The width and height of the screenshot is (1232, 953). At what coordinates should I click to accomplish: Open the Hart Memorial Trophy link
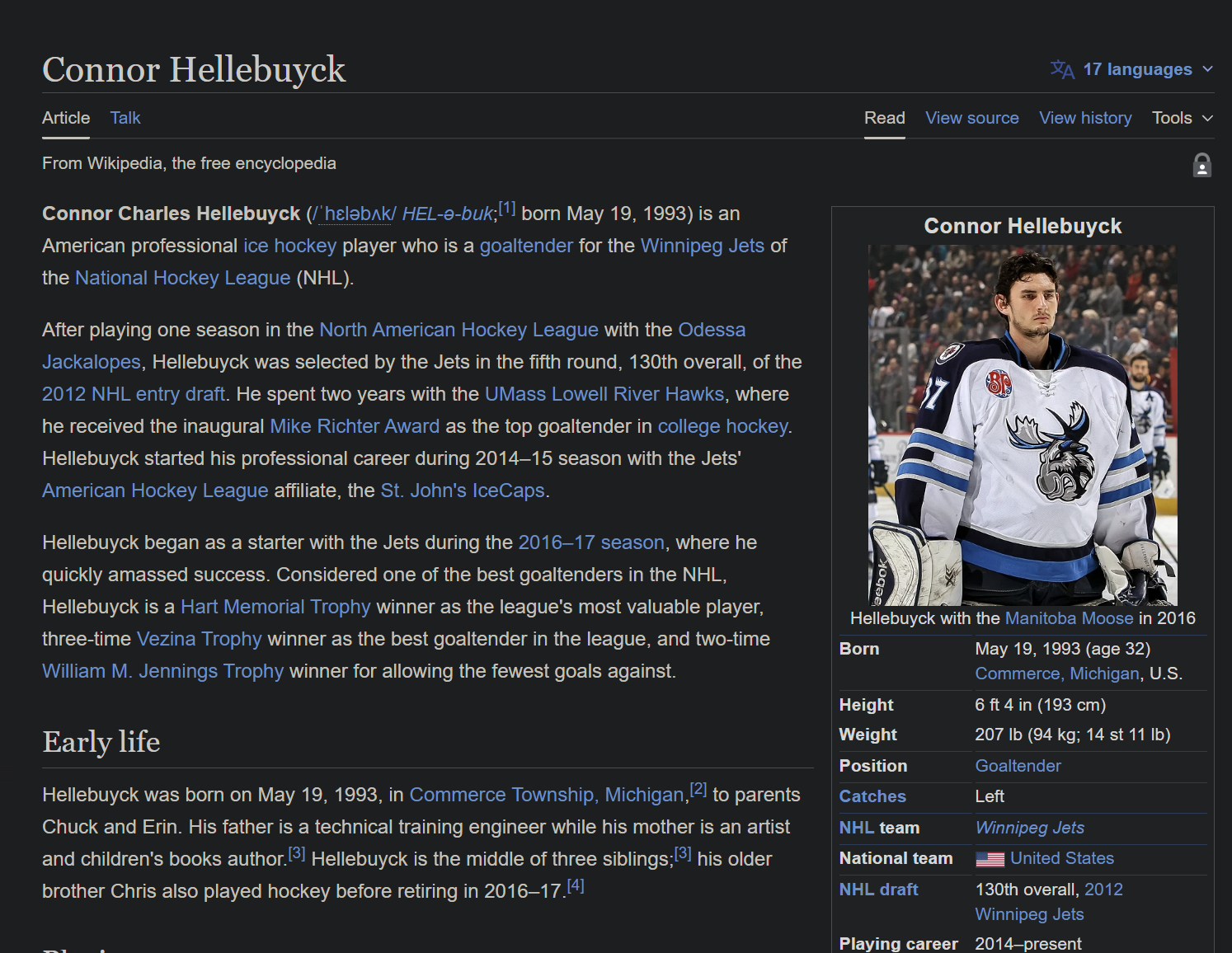coord(275,607)
